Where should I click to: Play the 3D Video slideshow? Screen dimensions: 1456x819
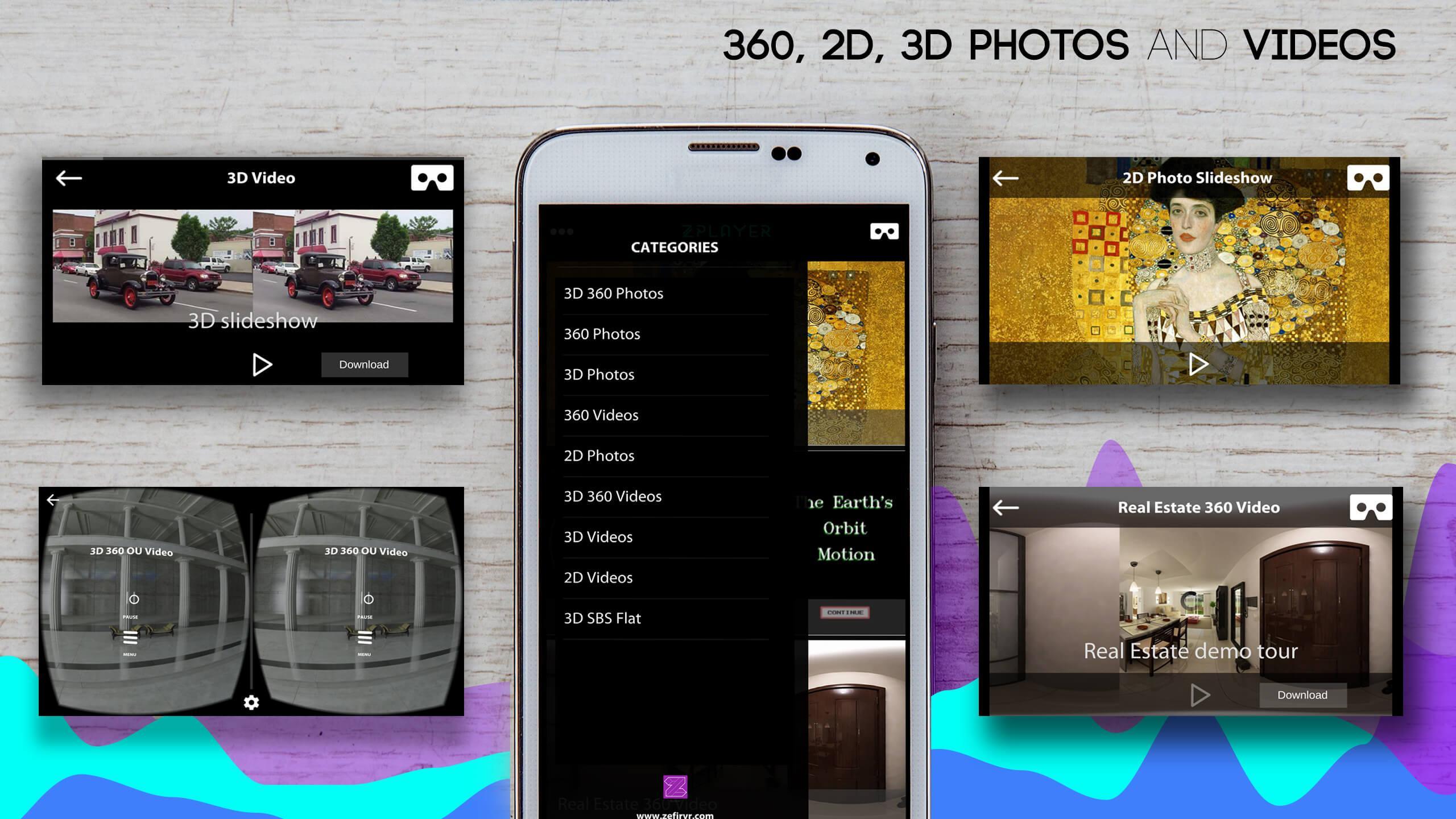(x=261, y=364)
